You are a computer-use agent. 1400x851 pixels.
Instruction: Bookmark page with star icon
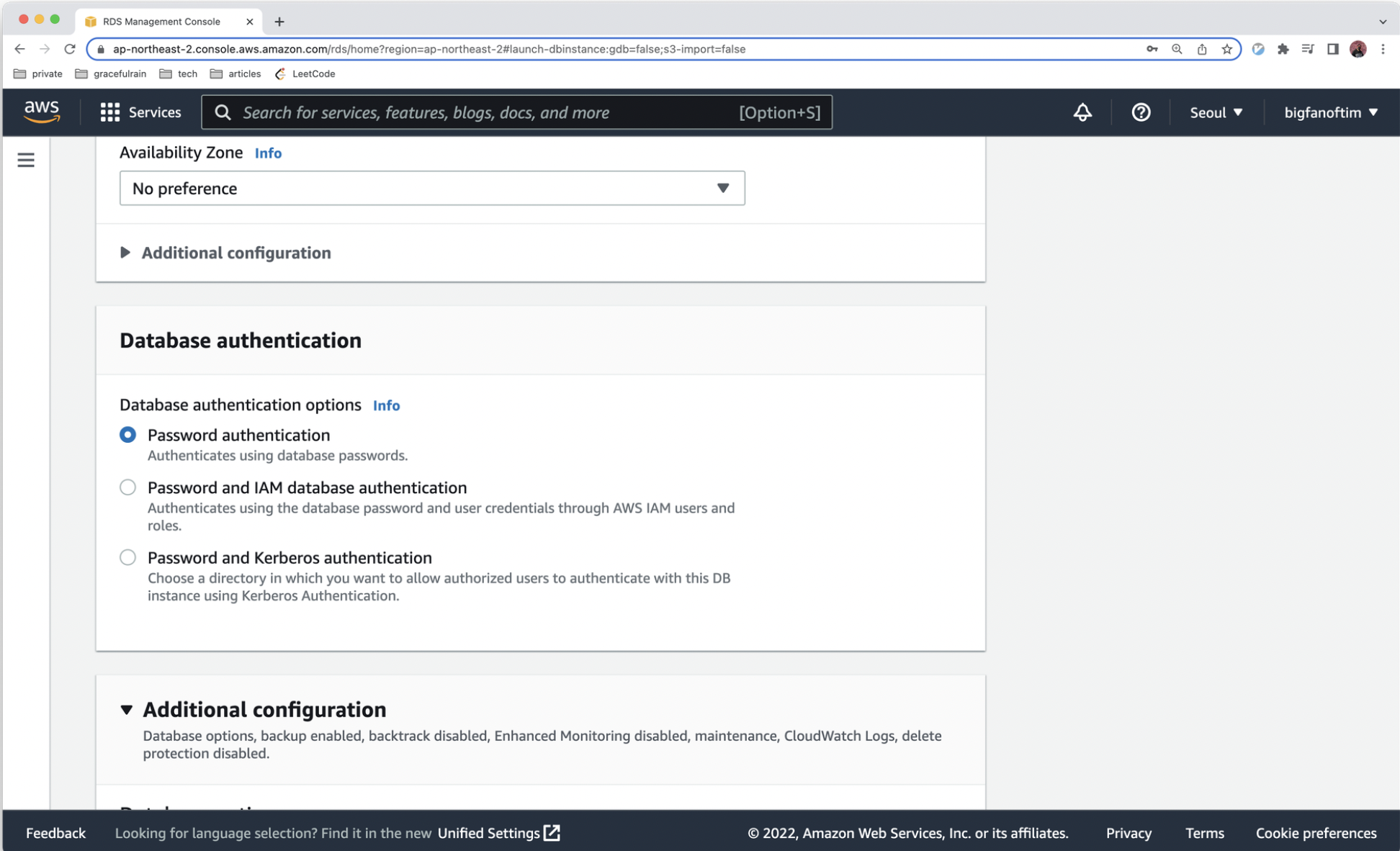1226,49
